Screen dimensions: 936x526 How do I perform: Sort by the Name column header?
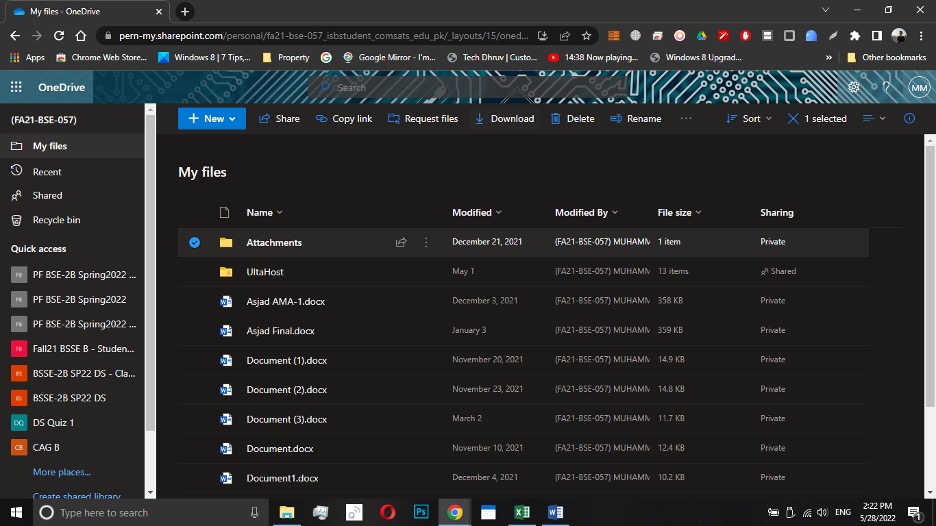[x=264, y=213]
